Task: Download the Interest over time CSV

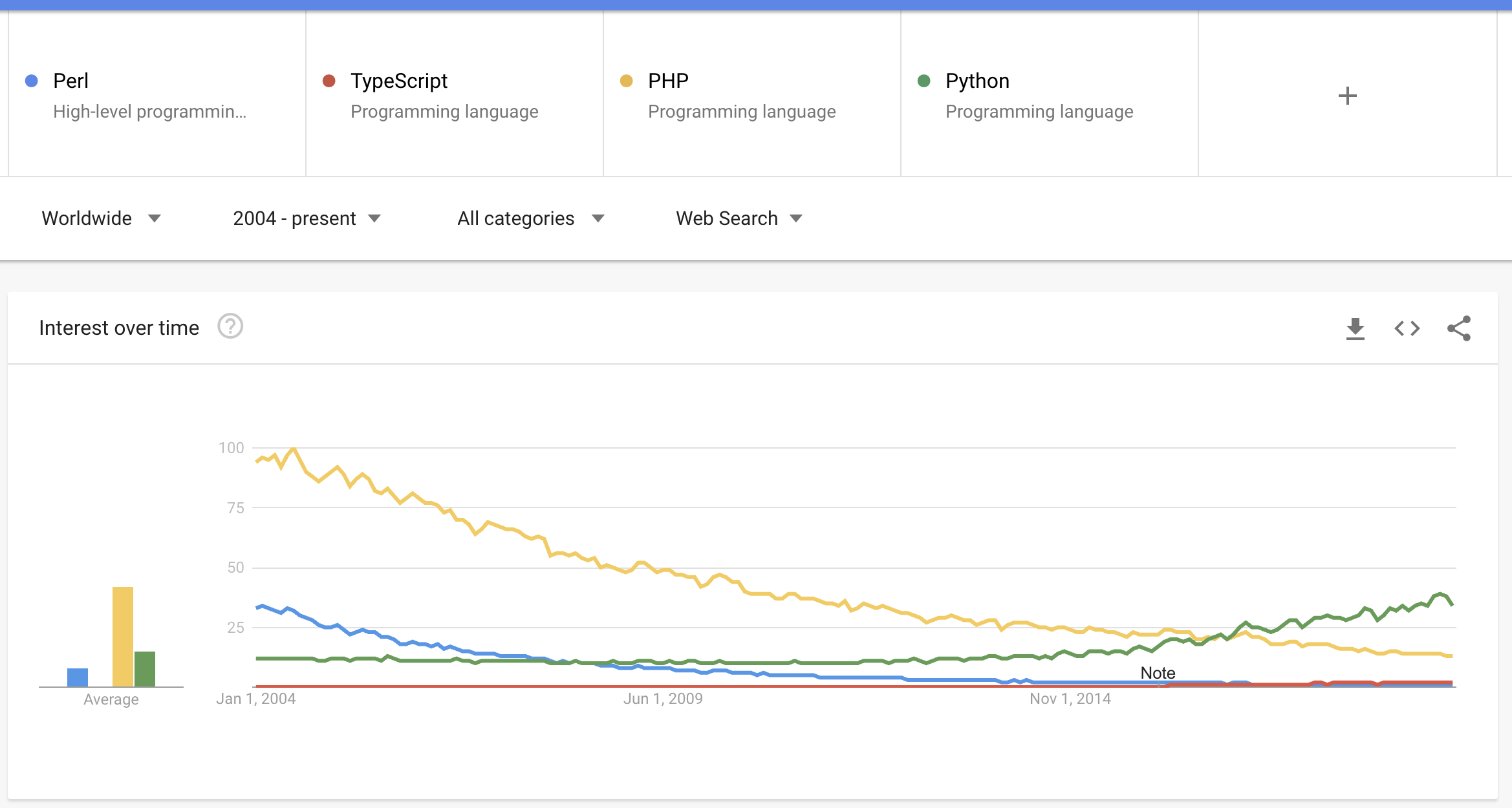Action: pyautogui.click(x=1355, y=328)
